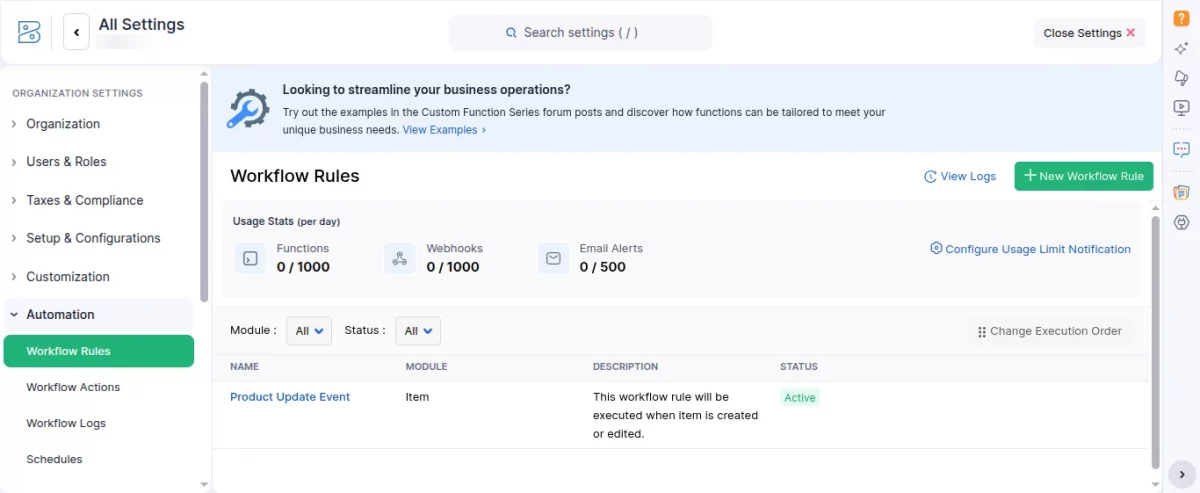1200x493 pixels.
Task: Click Configure Usage Limit Notification link
Action: 1030,249
